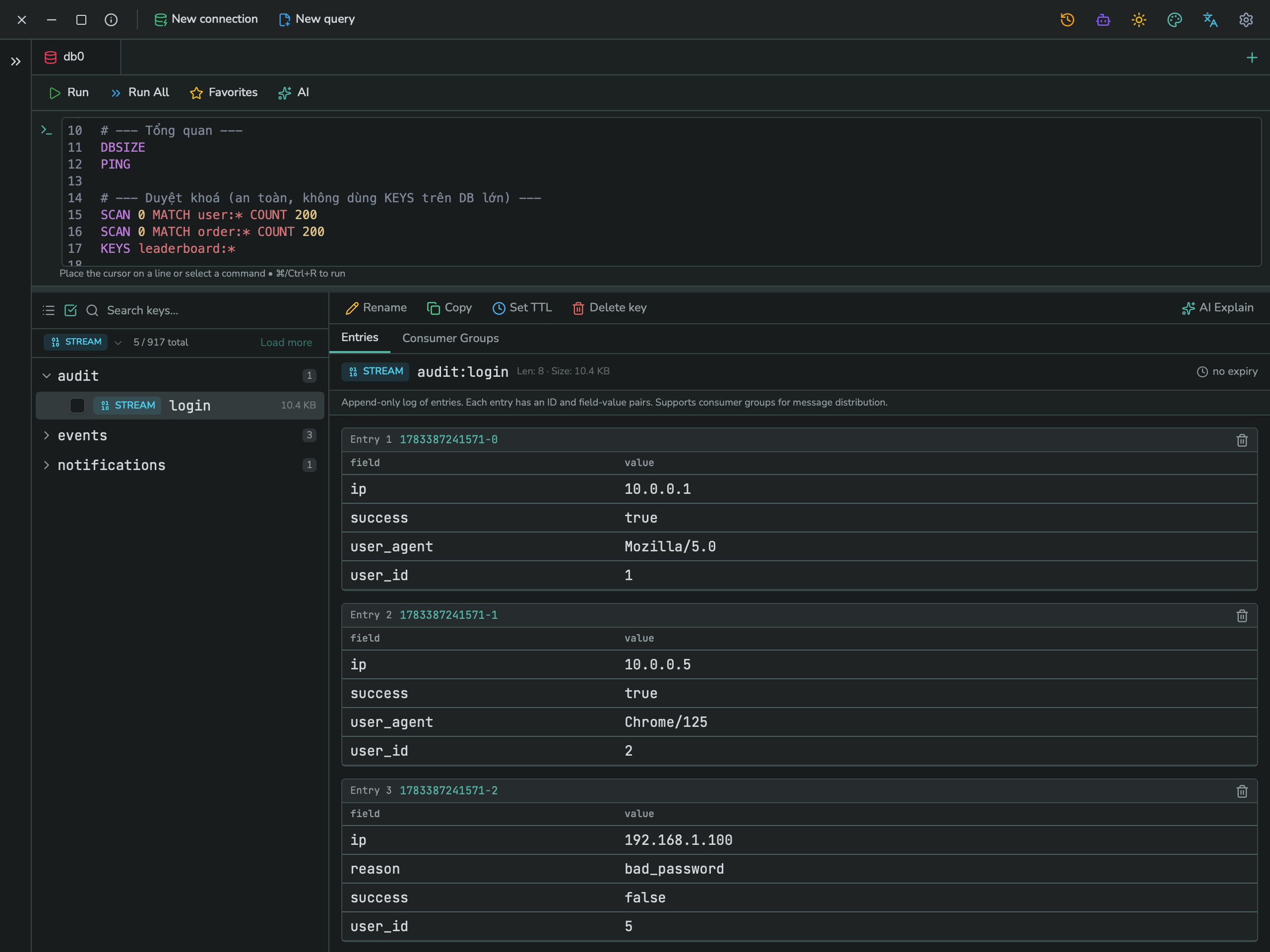Click entry ID 1783387241571-0
Image resolution: width=1270 pixels, height=952 pixels.
point(448,440)
